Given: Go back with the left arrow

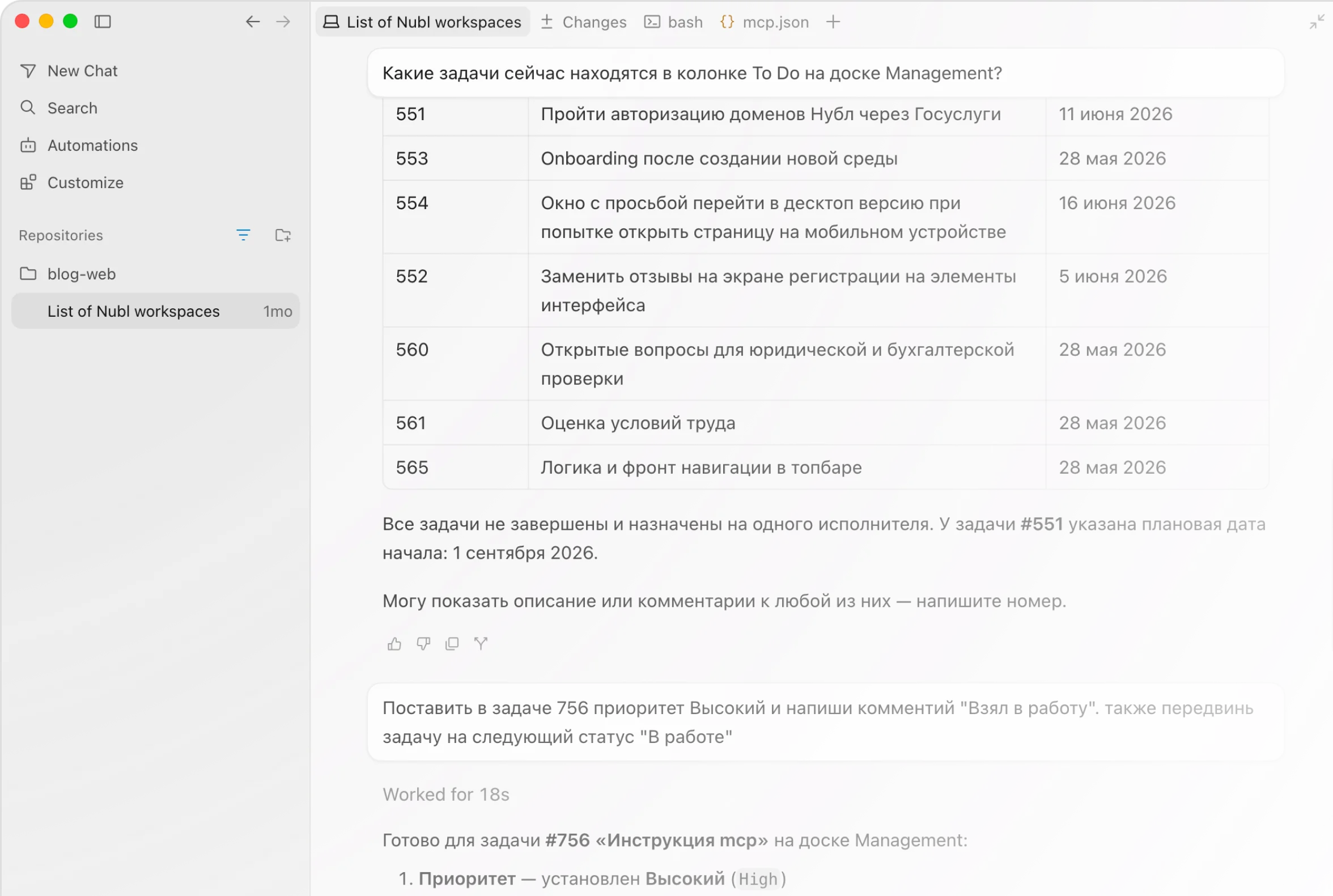Looking at the screenshot, I should click(x=253, y=22).
